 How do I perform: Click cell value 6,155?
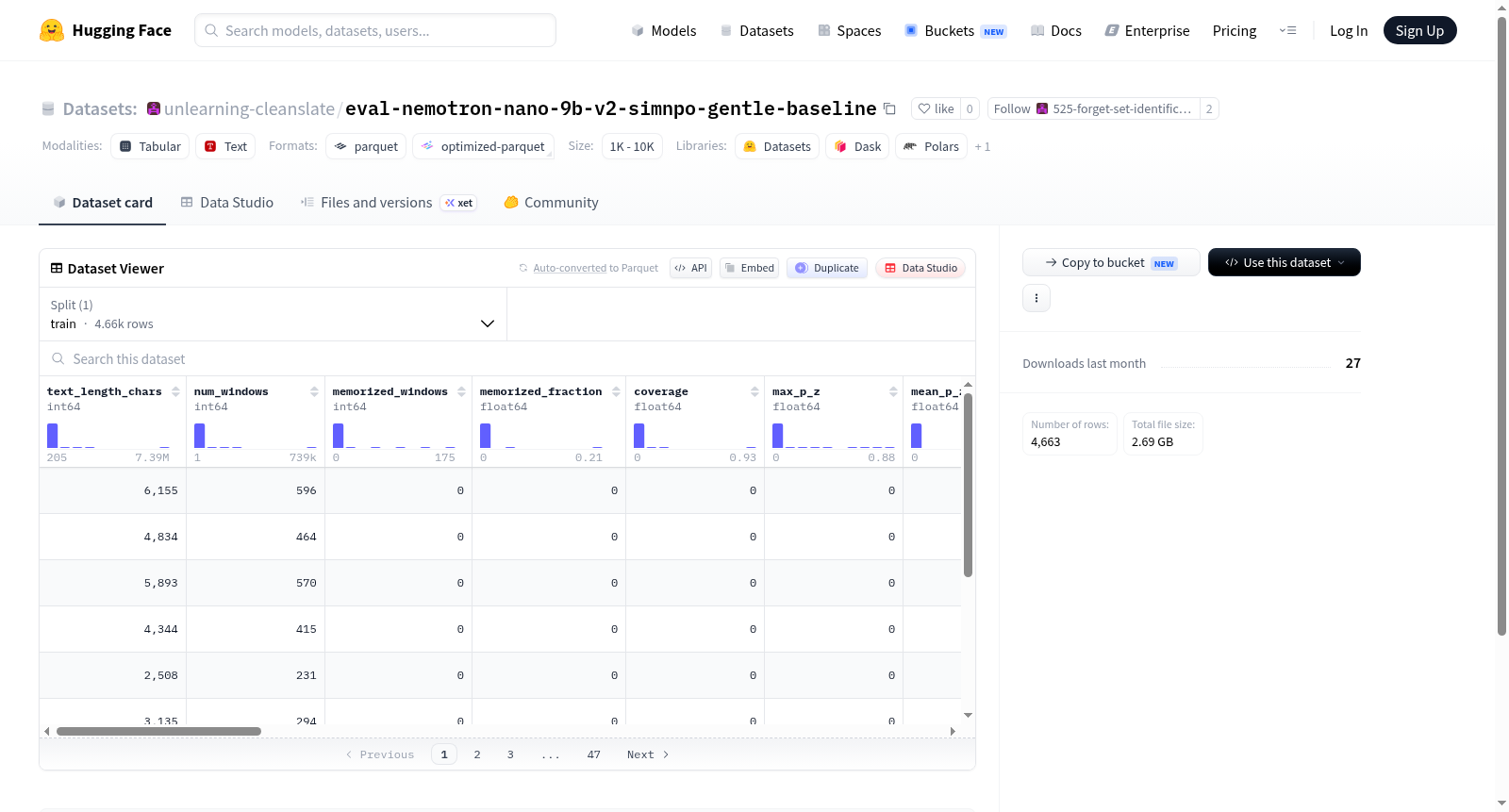coord(160,490)
